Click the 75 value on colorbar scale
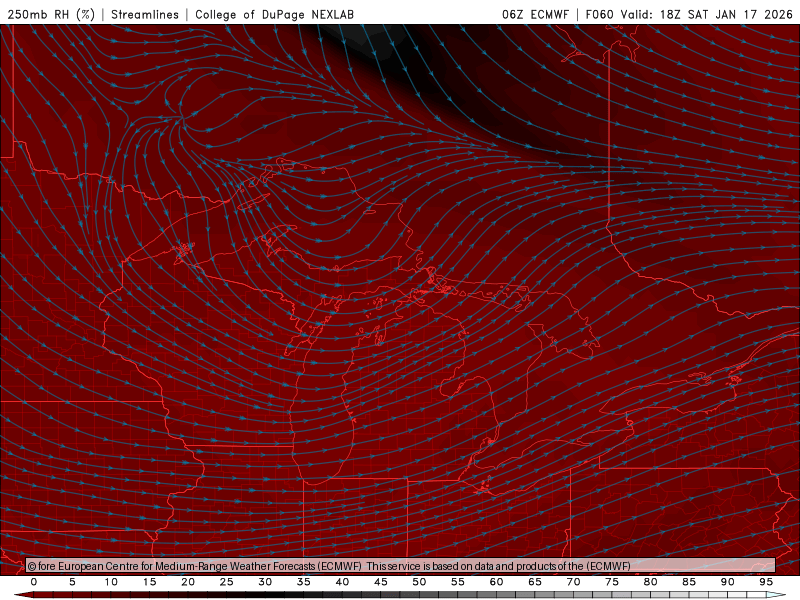The width and height of the screenshot is (800, 600). [x=612, y=582]
